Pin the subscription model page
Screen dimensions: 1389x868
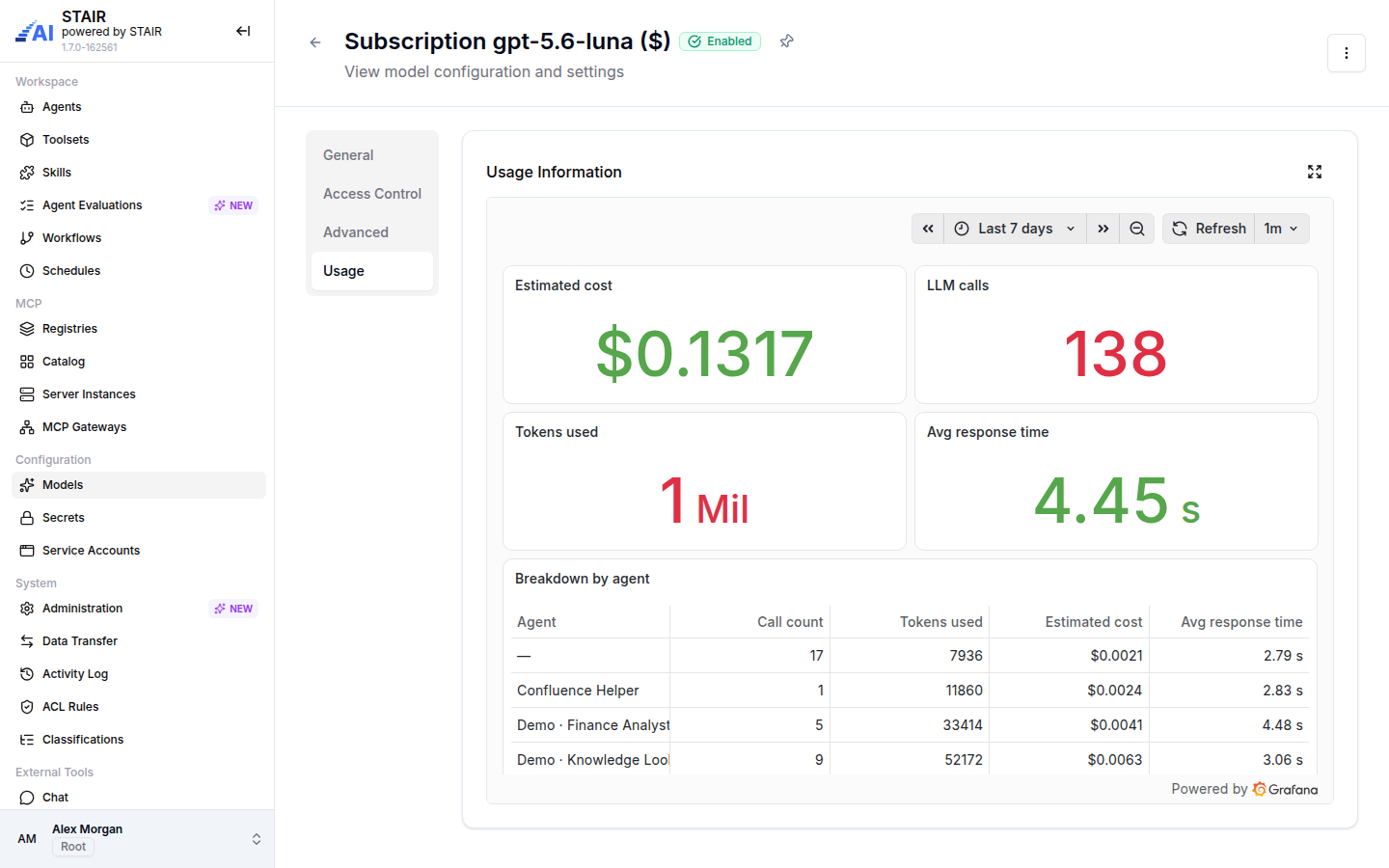click(x=787, y=41)
